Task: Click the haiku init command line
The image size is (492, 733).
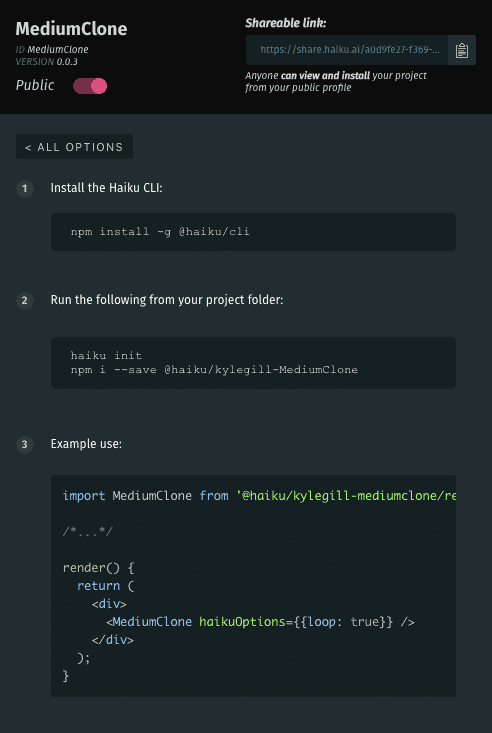Action: 106,355
